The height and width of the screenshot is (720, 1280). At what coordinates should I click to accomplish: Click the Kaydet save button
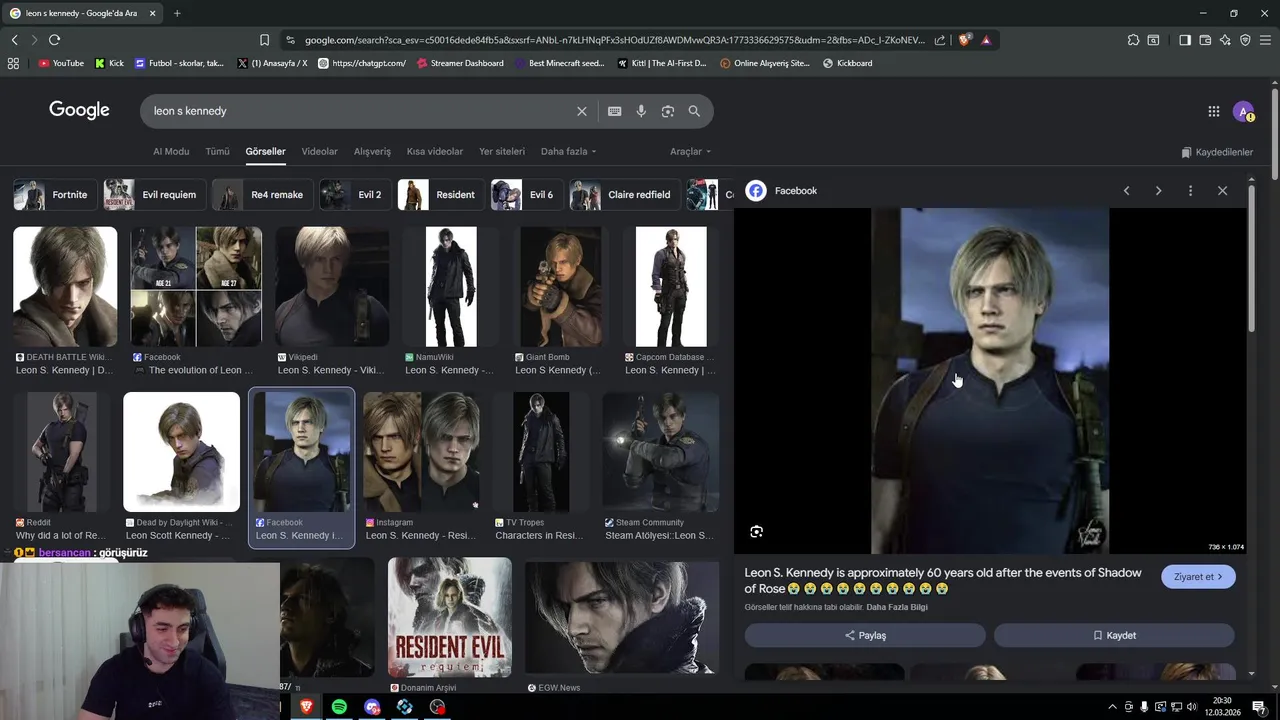pos(1114,635)
